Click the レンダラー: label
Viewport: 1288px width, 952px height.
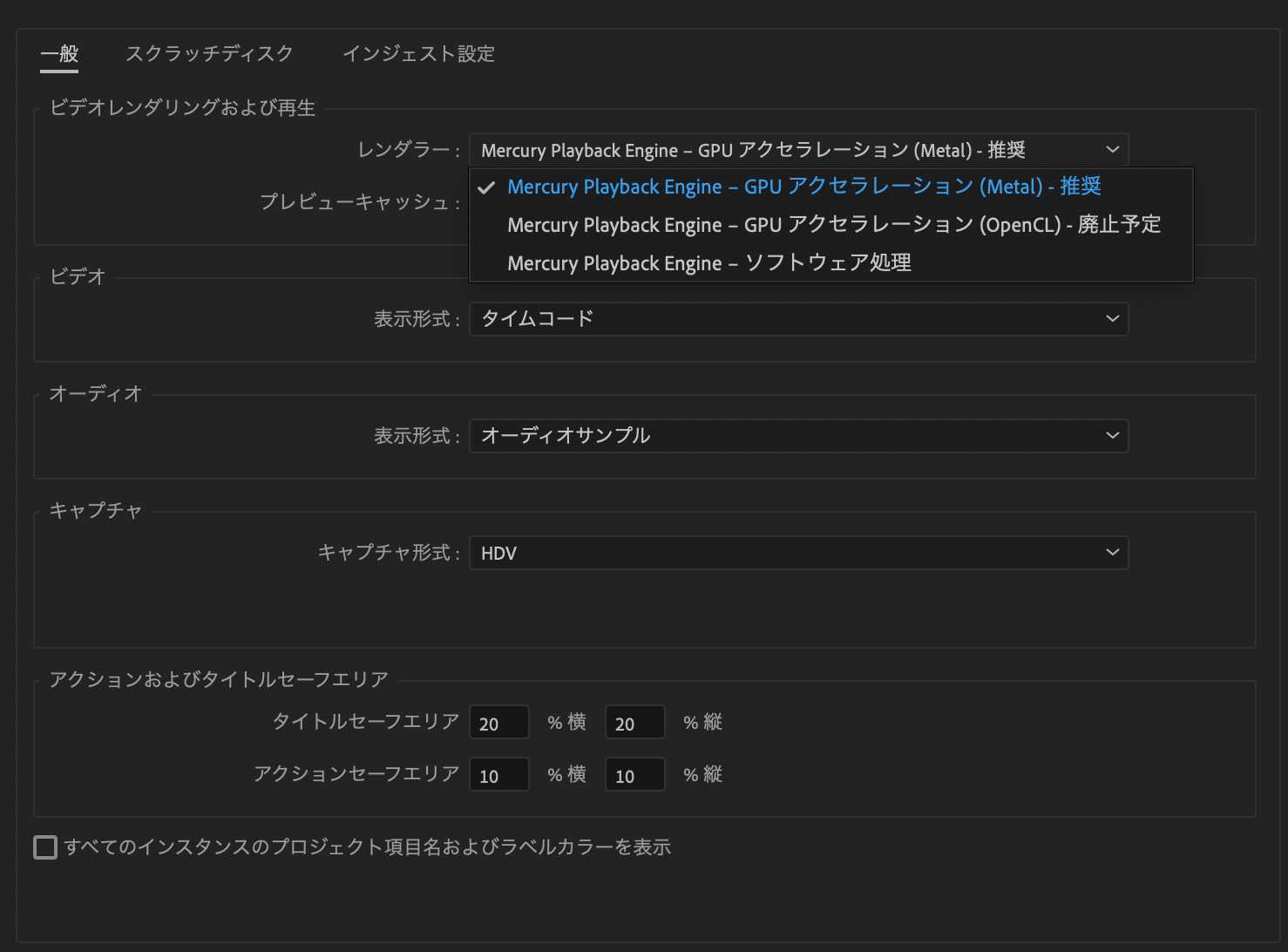(x=409, y=150)
